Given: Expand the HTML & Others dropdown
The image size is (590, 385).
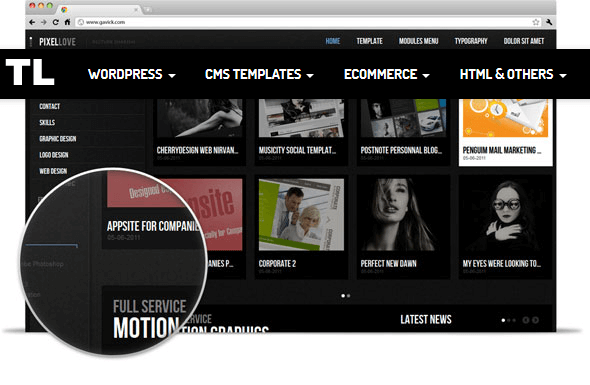Looking at the screenshot, I should point(513,74).
